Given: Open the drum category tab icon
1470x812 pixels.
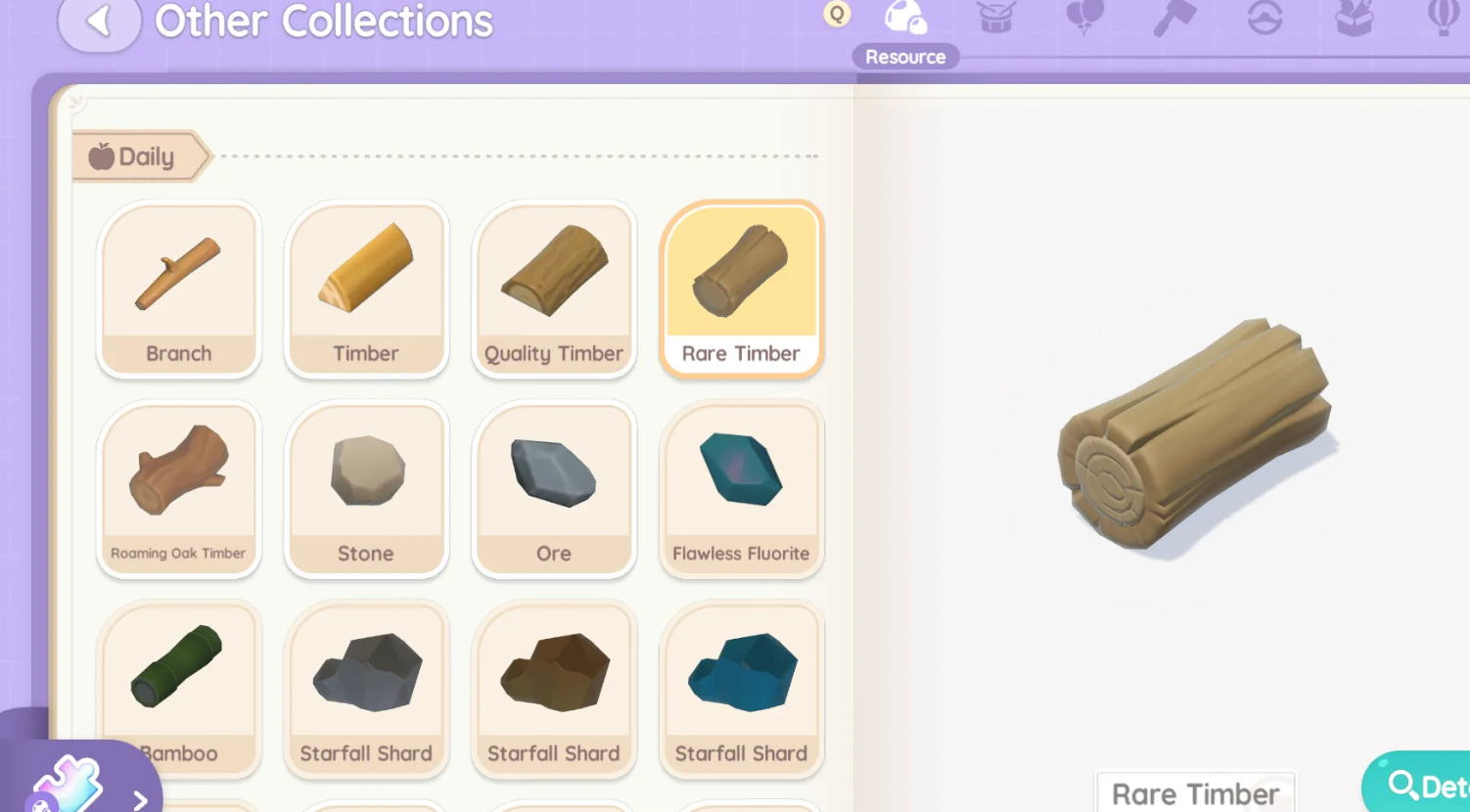Looking at the screenshot, I should pyautogui.click(x=995, y=18).
